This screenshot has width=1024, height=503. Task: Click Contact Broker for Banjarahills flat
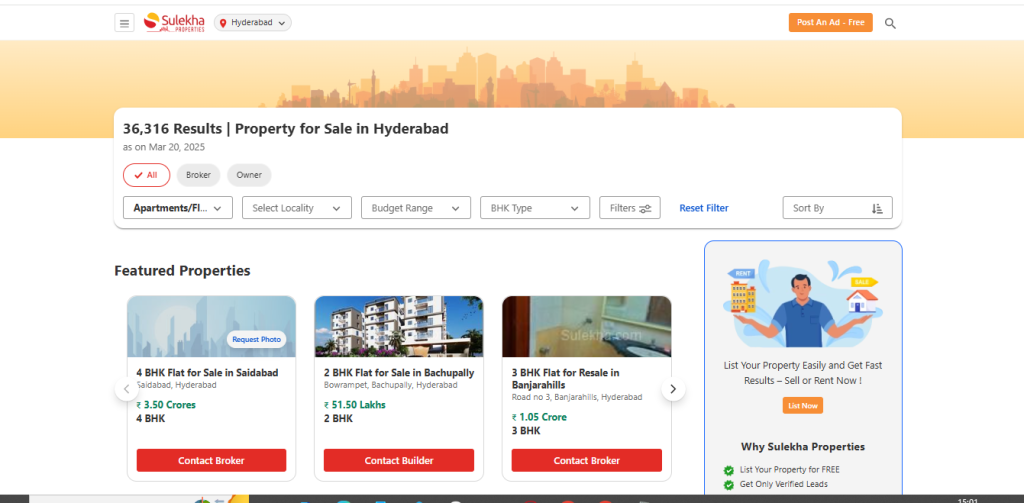(x=586, y=461)
